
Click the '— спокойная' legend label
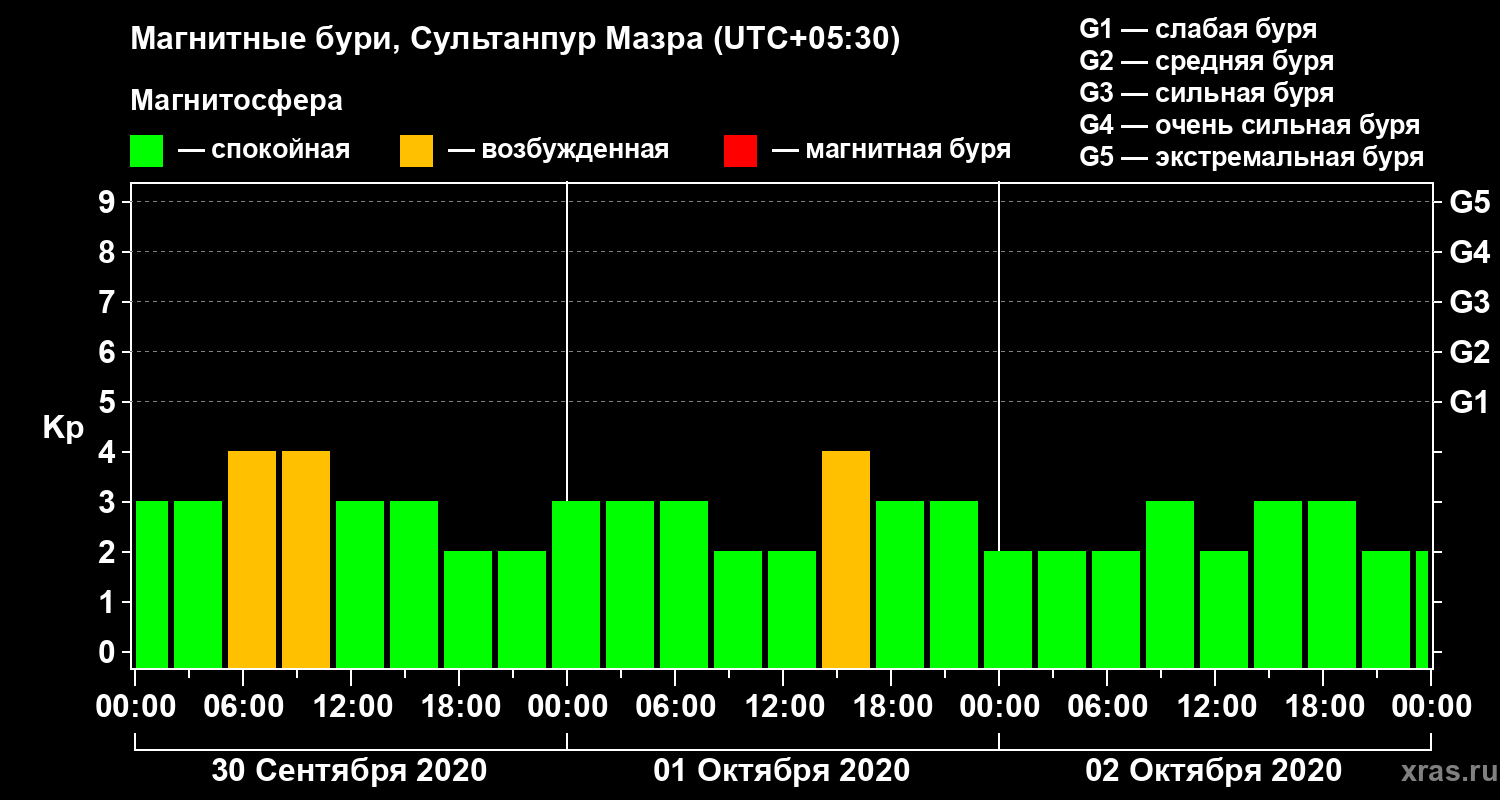coord(263,150)
